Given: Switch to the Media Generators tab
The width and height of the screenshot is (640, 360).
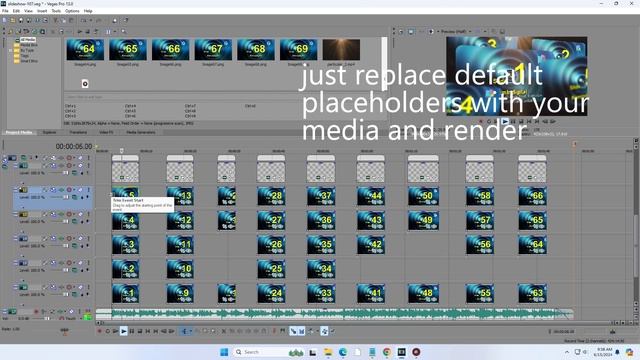Looking at the screenshot, I should 140,132.
